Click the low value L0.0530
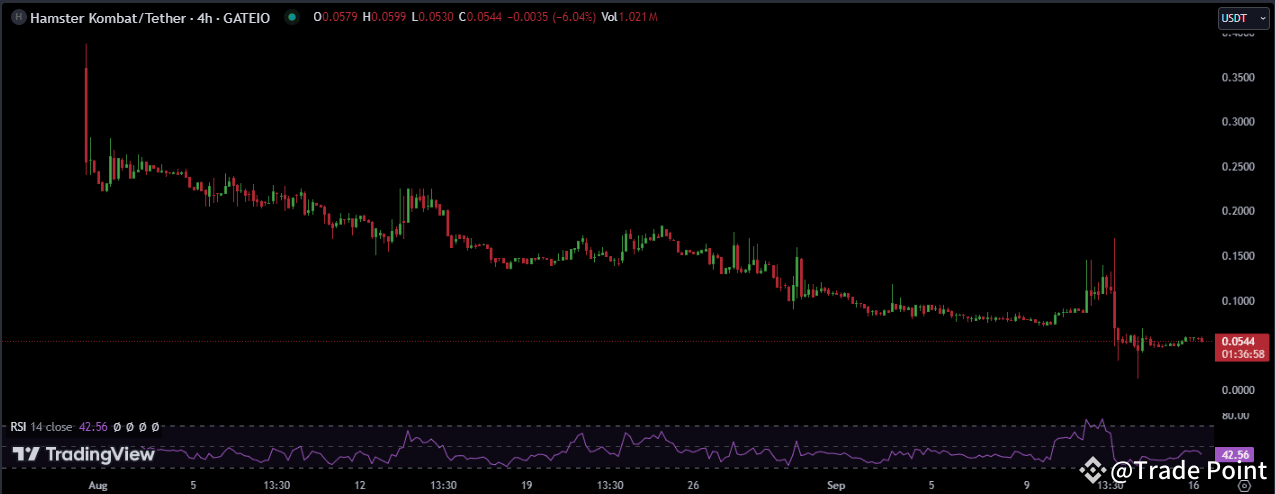 tap(431, 18)
